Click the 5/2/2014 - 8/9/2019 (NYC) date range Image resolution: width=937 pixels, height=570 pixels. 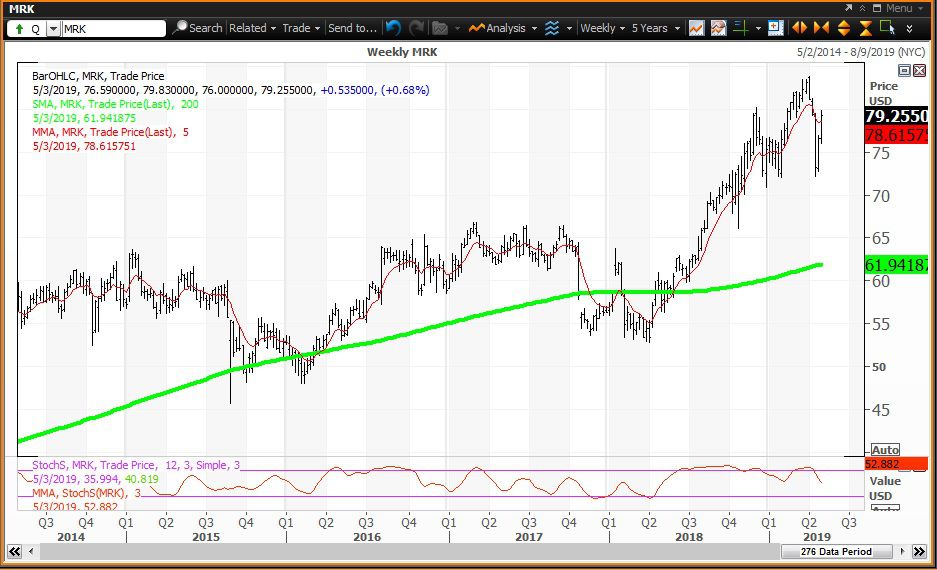[861, 52]
